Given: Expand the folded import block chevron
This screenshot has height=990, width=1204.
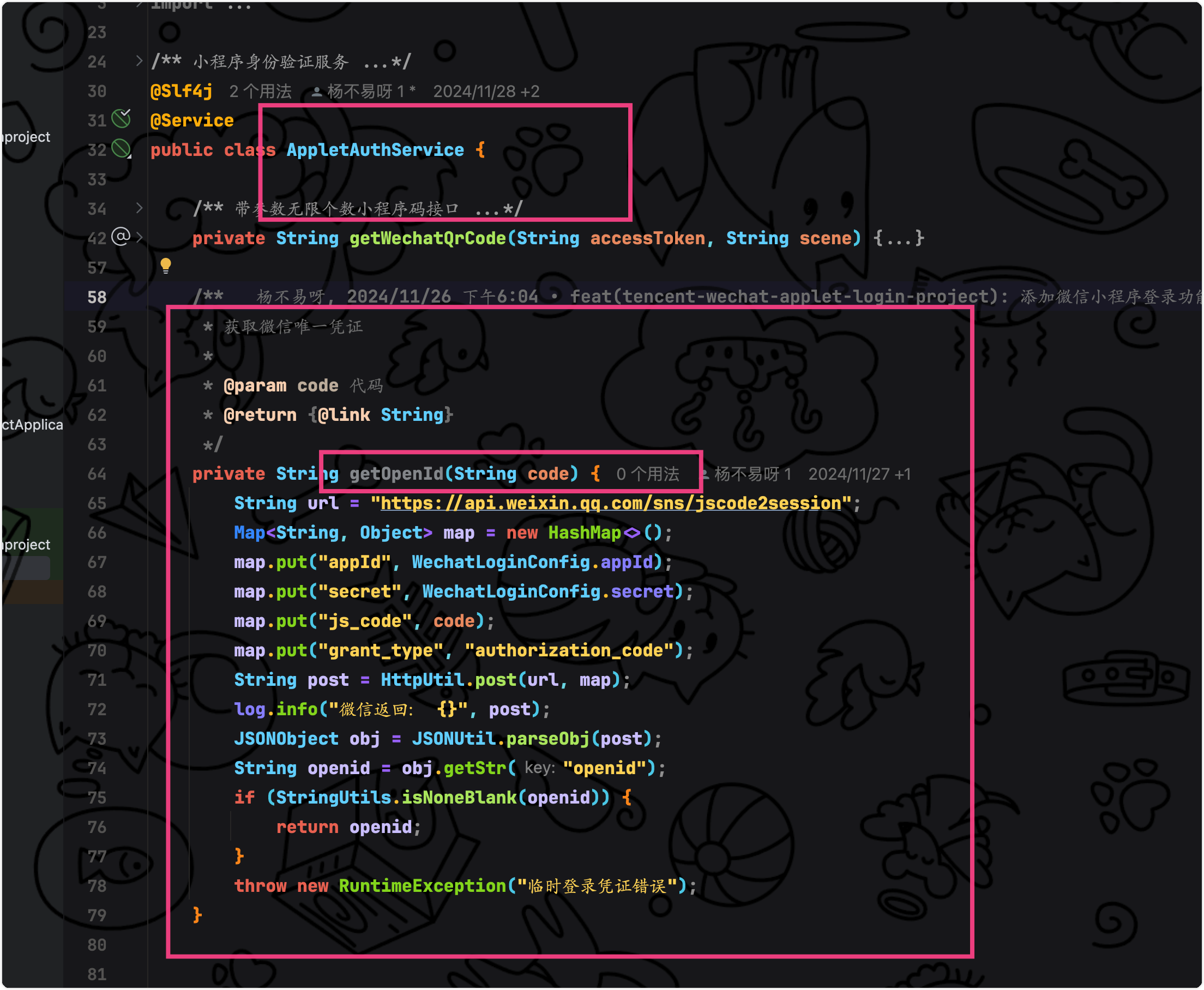Looking at the screenshot, I should (139, 4).
